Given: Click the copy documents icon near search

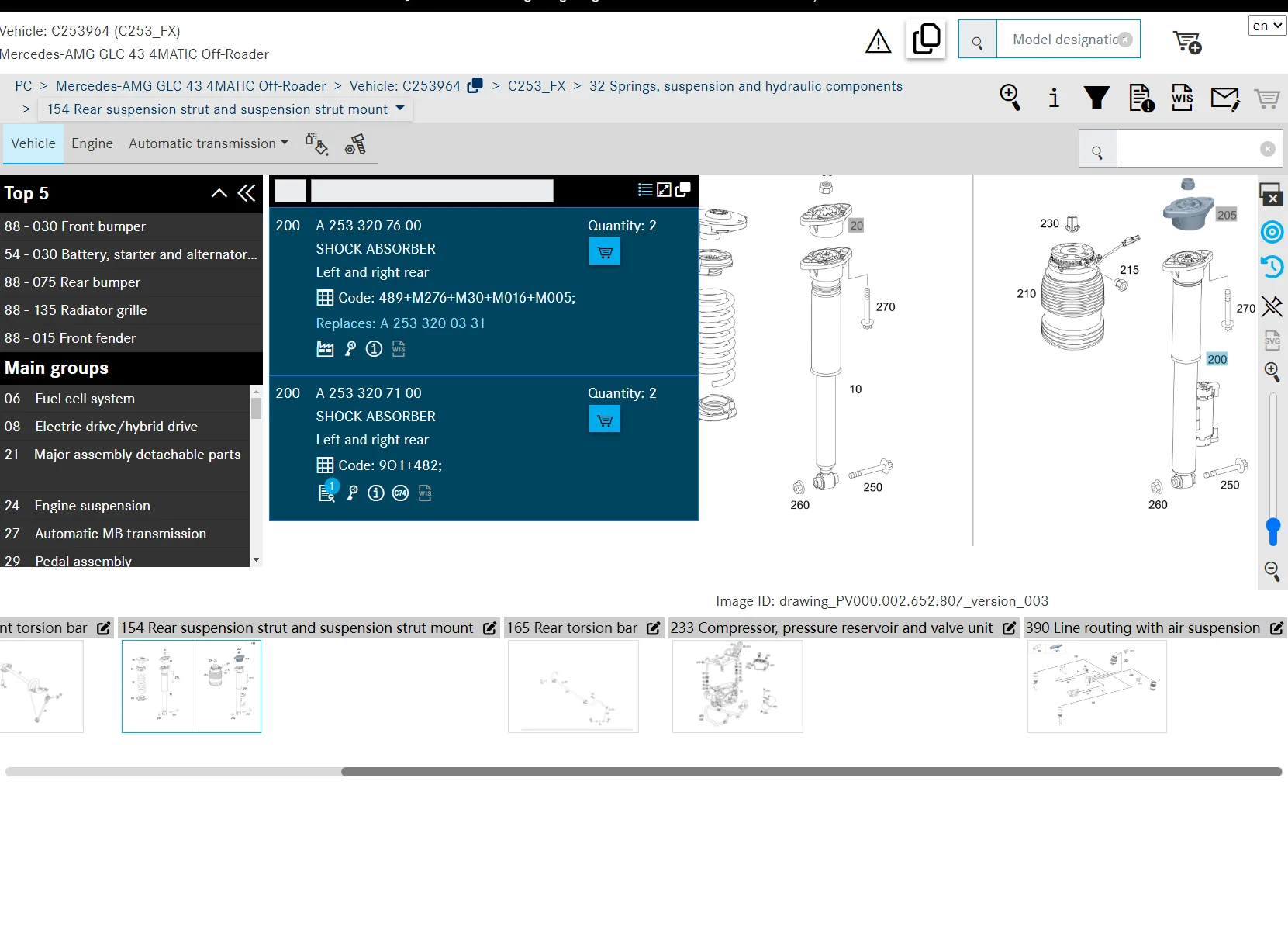Looking at the screenshot, I should point(926,39).
